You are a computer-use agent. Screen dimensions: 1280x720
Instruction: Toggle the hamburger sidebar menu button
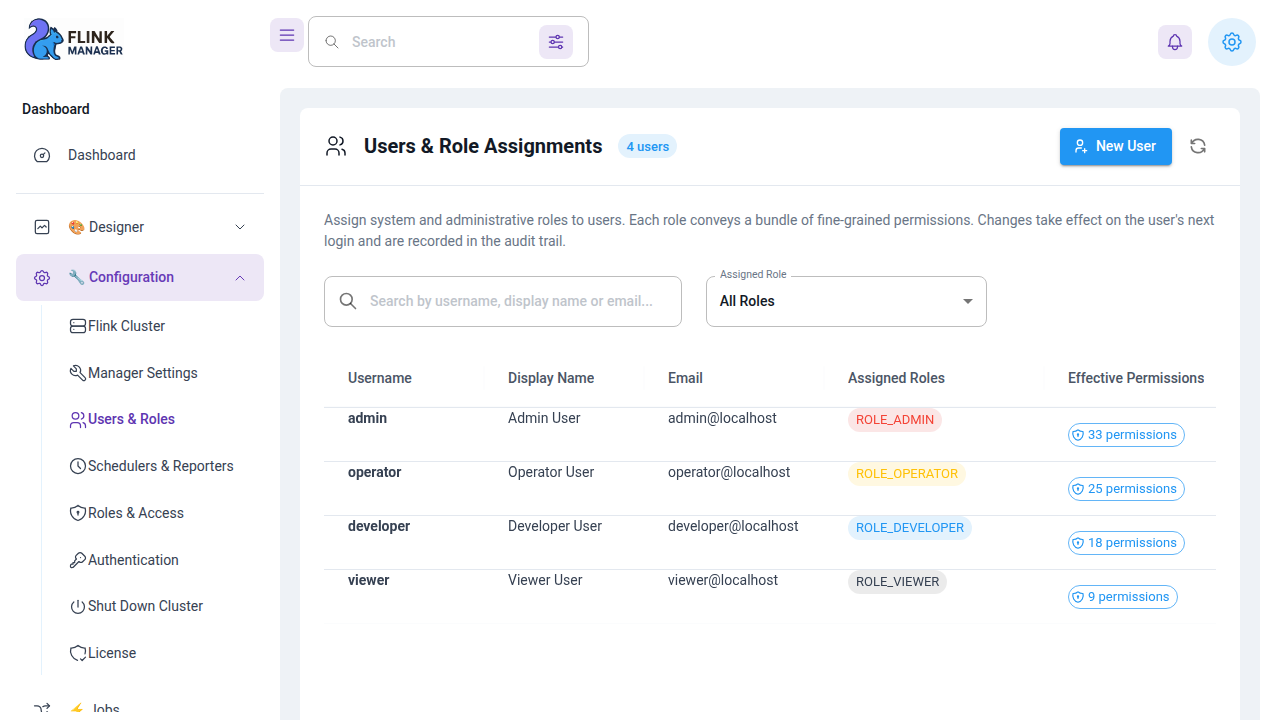(x=287, y=35)
